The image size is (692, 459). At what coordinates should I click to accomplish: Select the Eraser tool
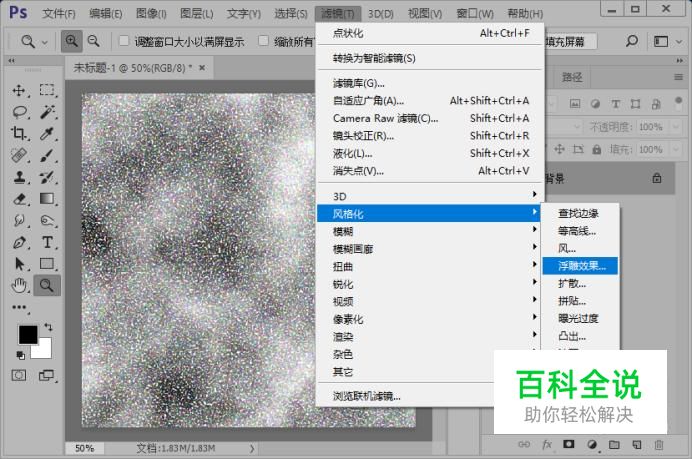pyautogui.click(x=19, y=199)
